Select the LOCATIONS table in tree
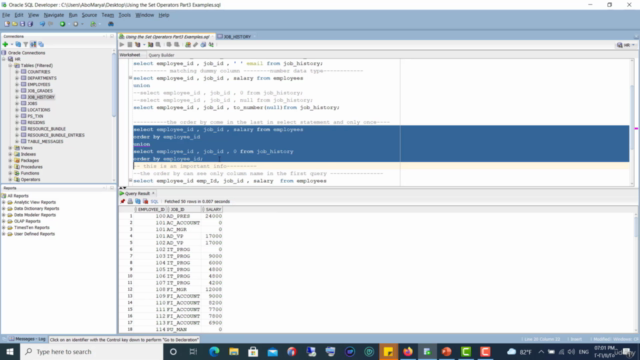 (x=39, y=110)
